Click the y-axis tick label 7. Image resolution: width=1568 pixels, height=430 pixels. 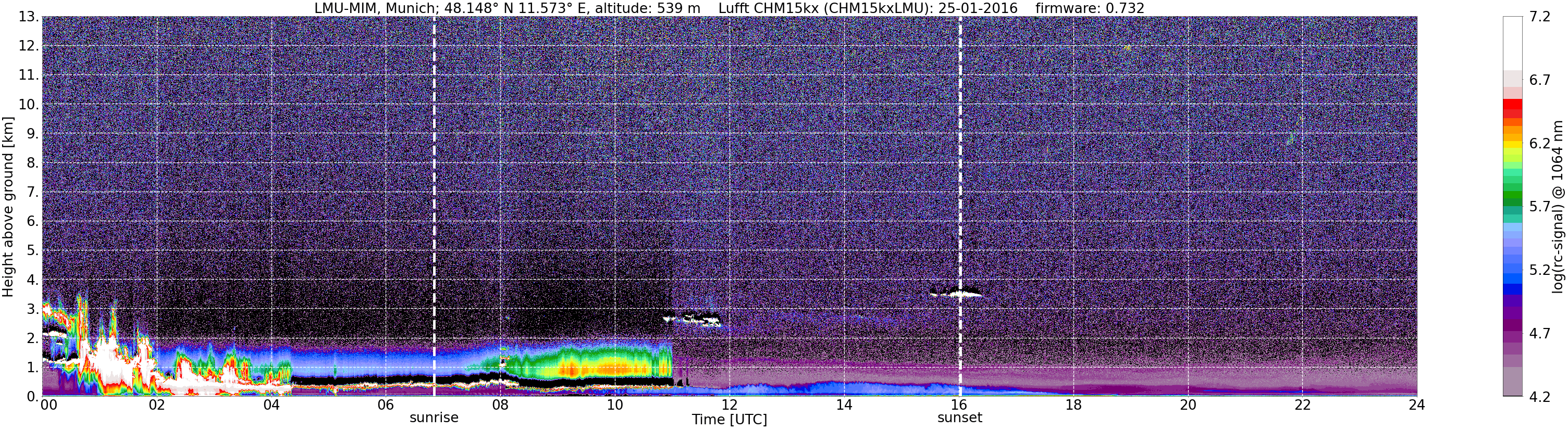pyautogui.click(x=32, y=192)
